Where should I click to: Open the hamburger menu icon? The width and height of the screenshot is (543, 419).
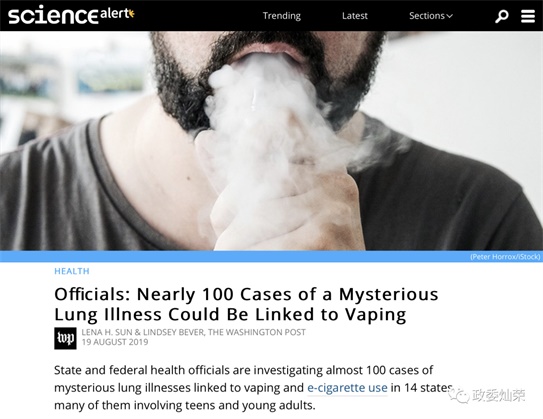(x=528, y=16)
